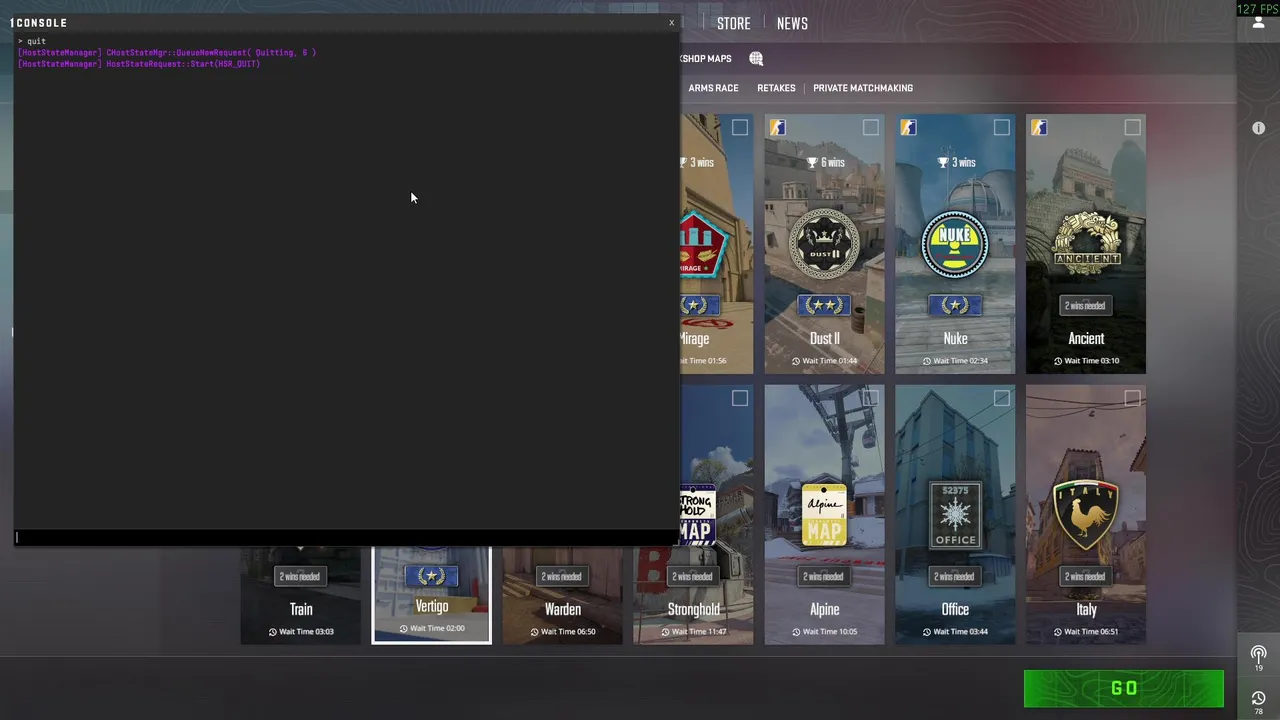
Task: Open the recent history clock icon labeled 78
Action: pos(1258,700)
